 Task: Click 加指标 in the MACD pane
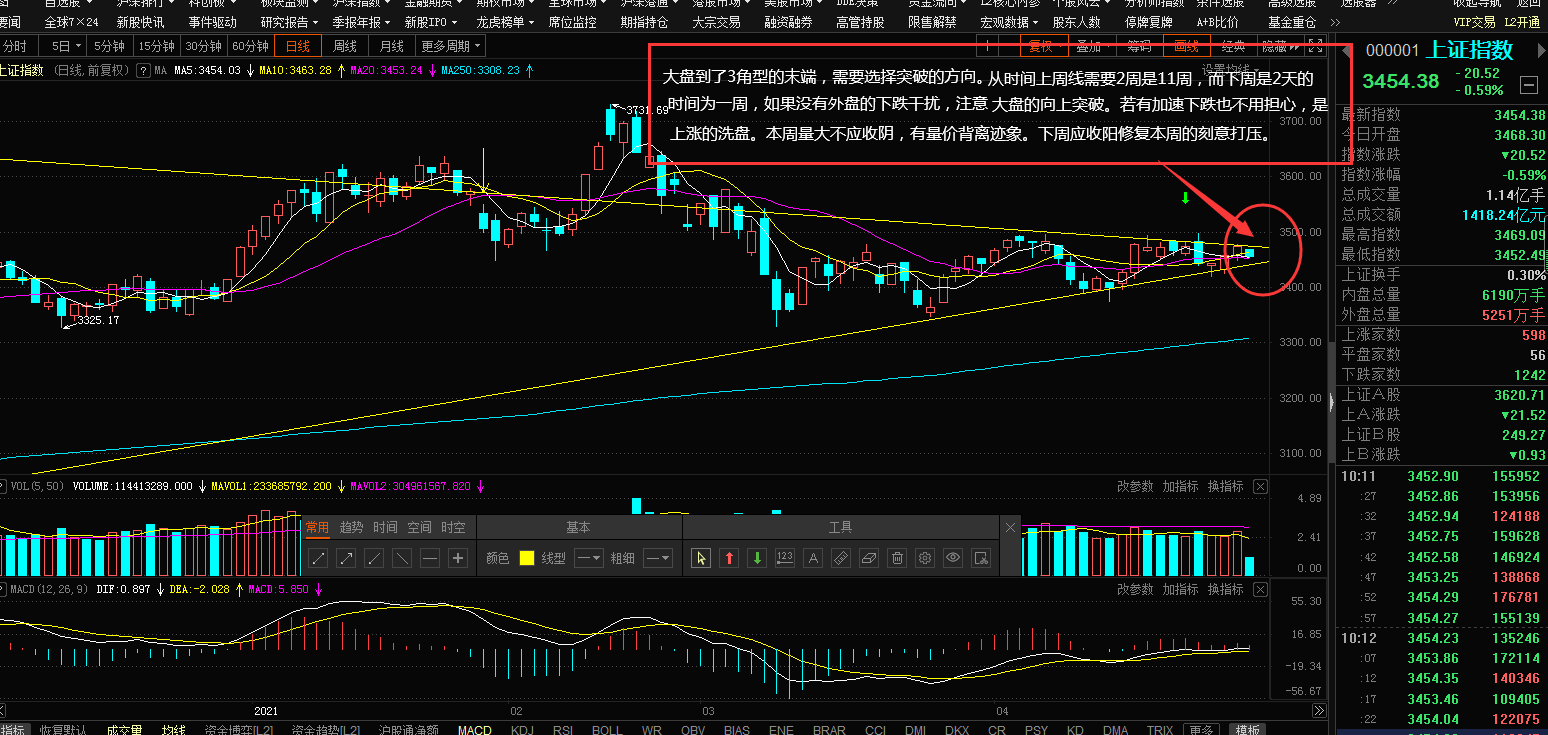(x=1180, y=590)
